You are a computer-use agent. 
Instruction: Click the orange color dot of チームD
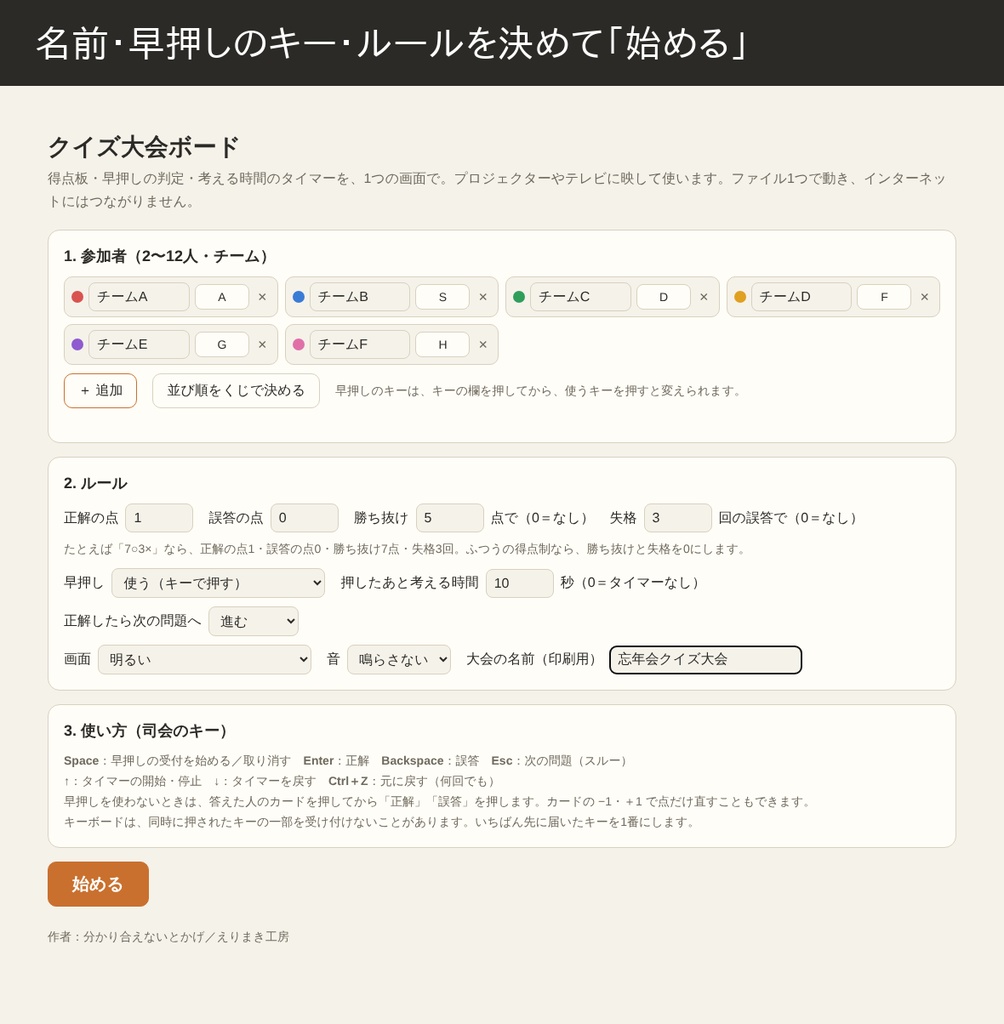point(740,297)
